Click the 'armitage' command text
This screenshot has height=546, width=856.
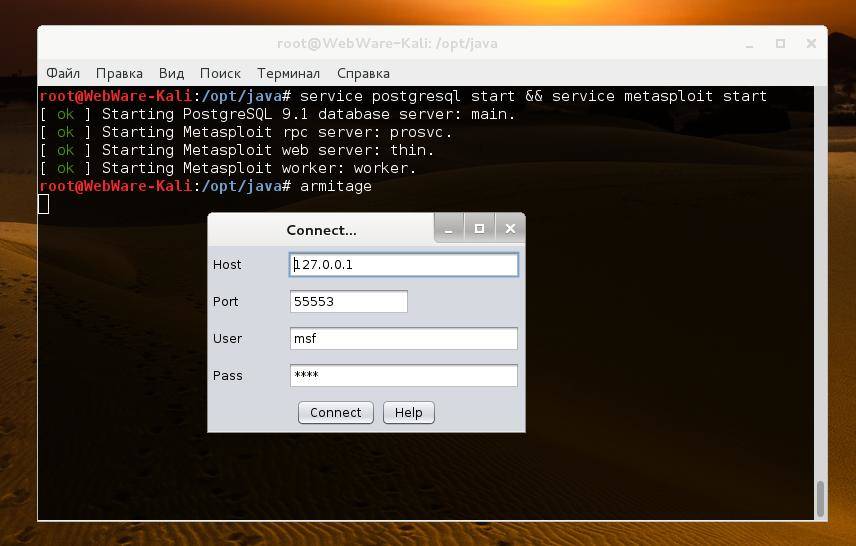pos(336,186)
